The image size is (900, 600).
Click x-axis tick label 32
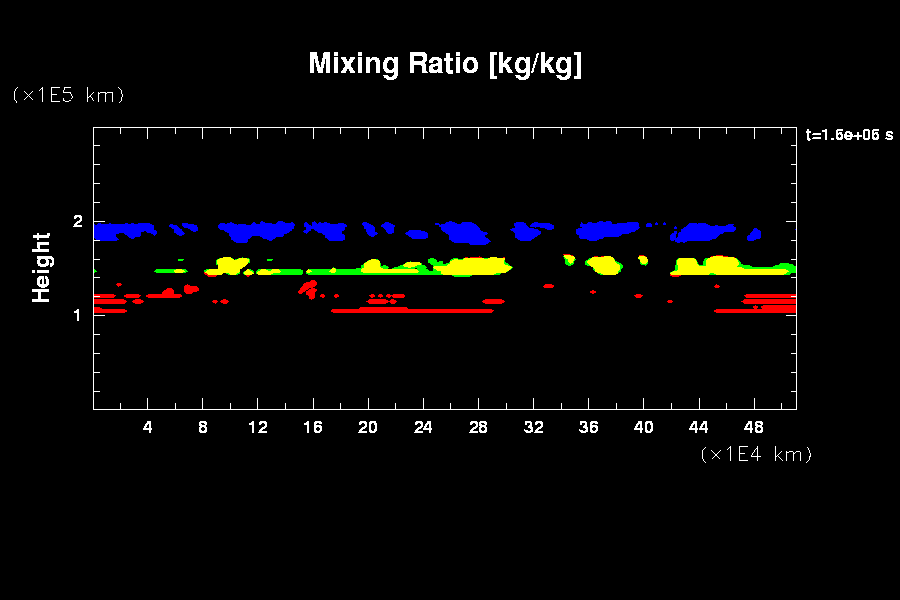click(533, 427)
